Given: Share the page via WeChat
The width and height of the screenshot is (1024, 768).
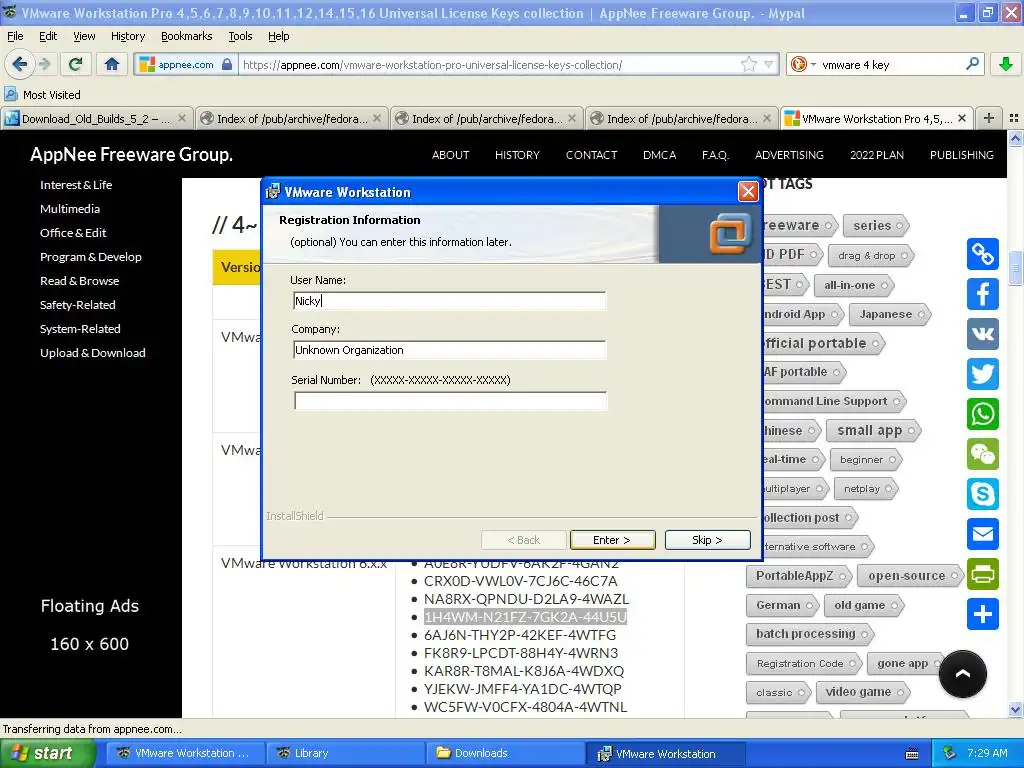Looking at the screenshot, I should 982,454.
